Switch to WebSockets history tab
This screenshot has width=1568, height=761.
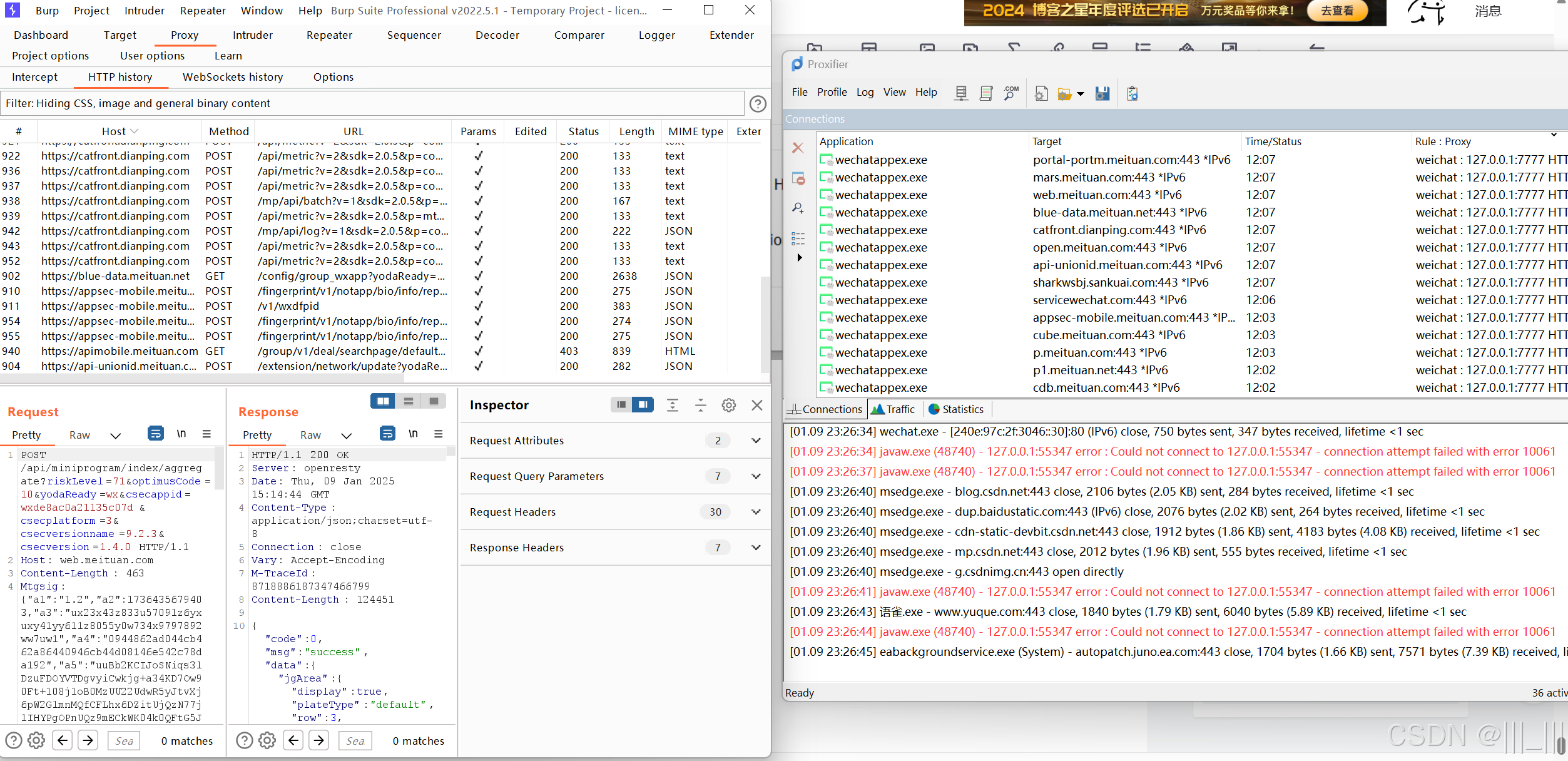click(232, 77)
